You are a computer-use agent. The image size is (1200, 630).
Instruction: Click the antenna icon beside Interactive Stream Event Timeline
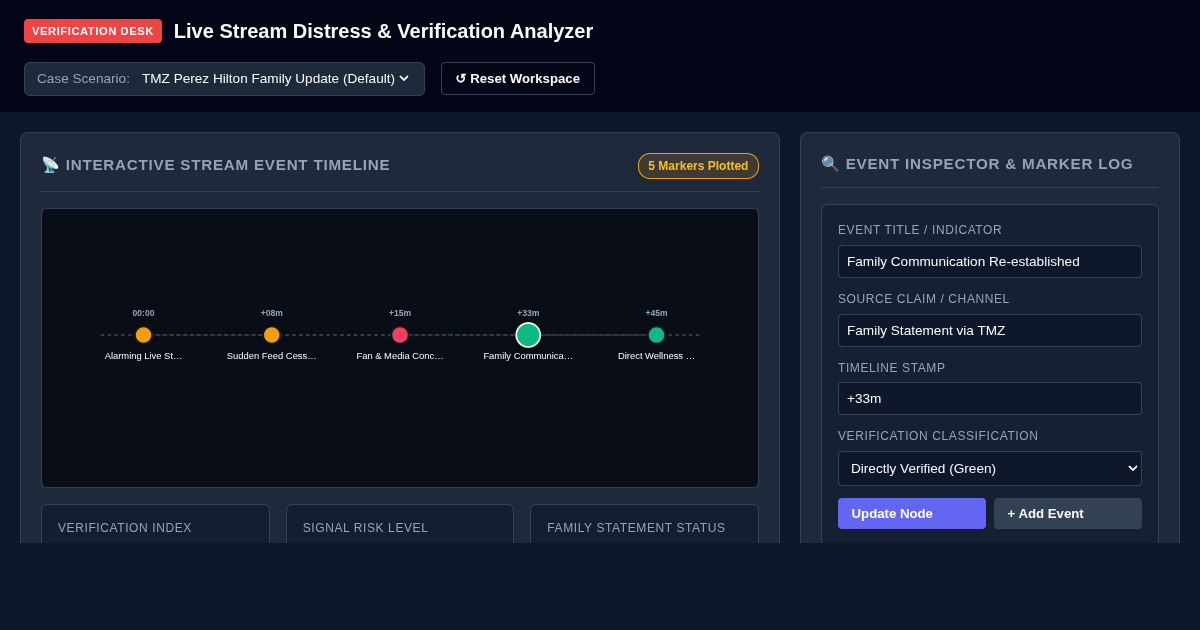pyautogui.click(x=50, y=165)
